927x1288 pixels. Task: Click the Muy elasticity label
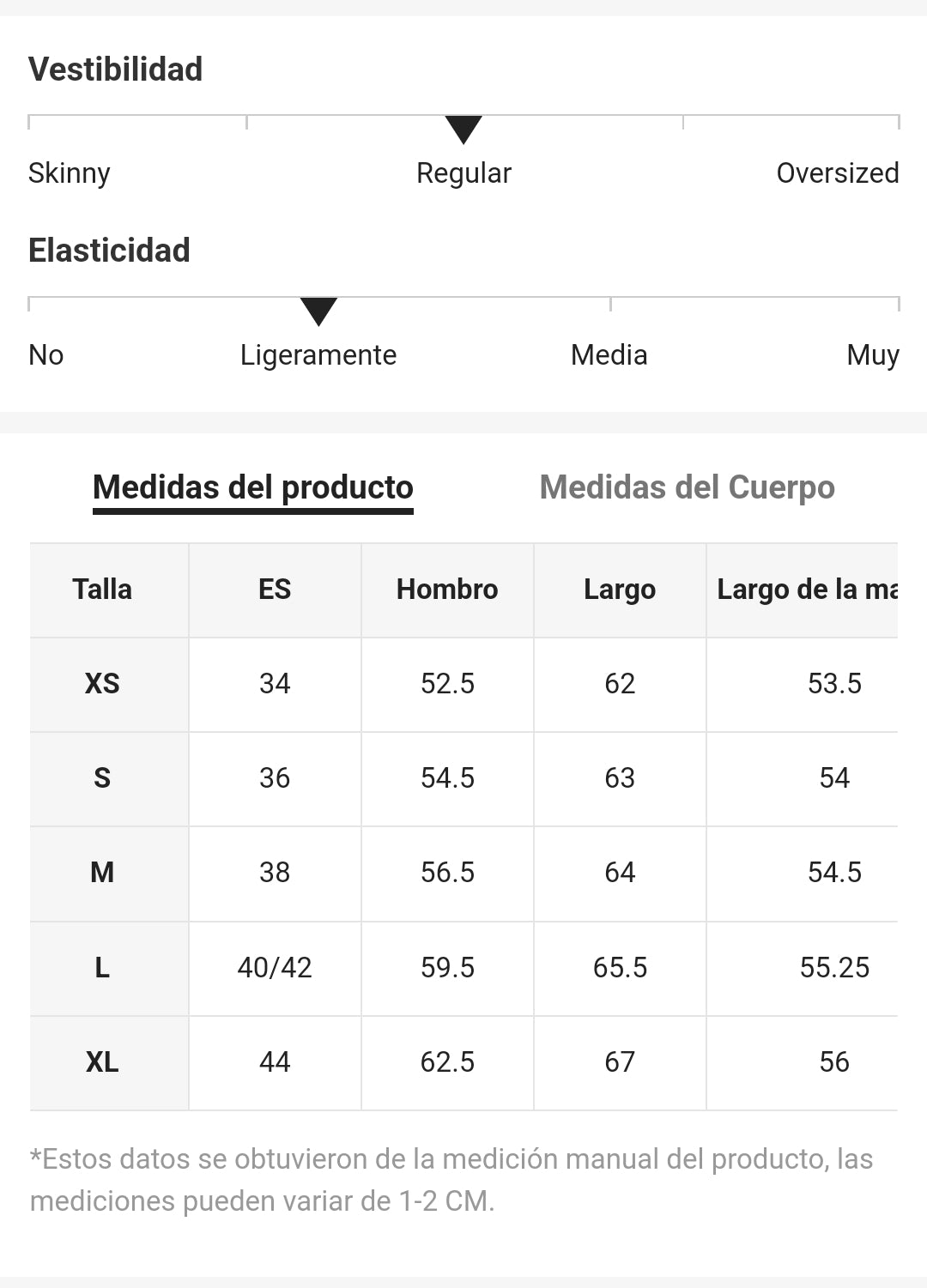tap(872, 355)
